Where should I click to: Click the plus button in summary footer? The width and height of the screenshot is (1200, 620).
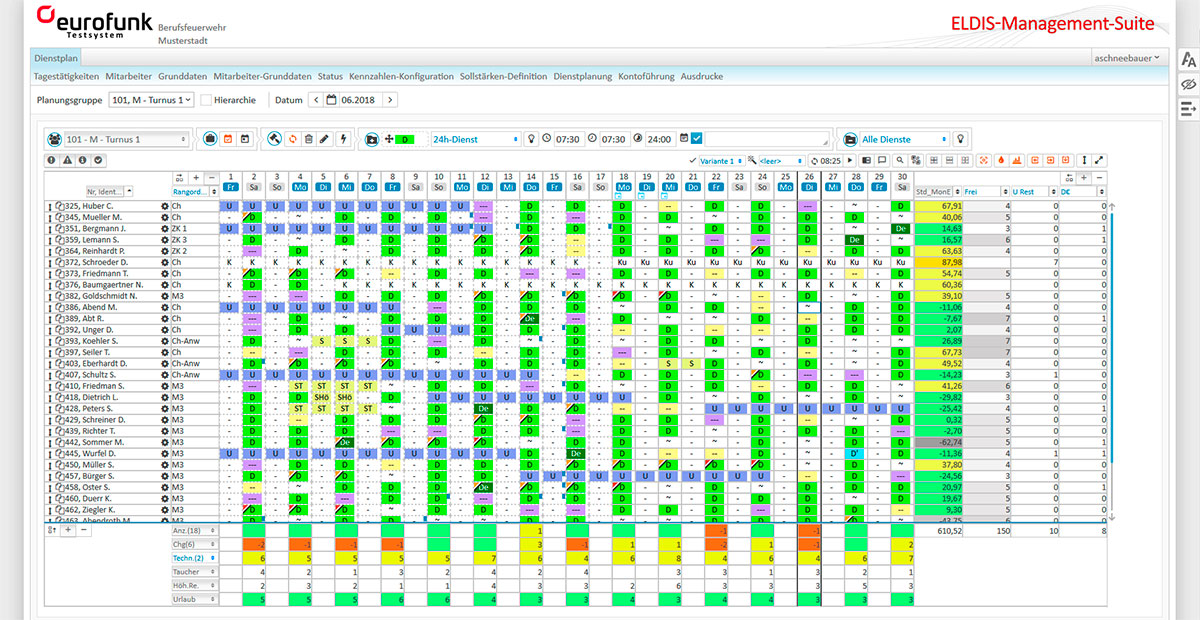[x=67, y=530]
